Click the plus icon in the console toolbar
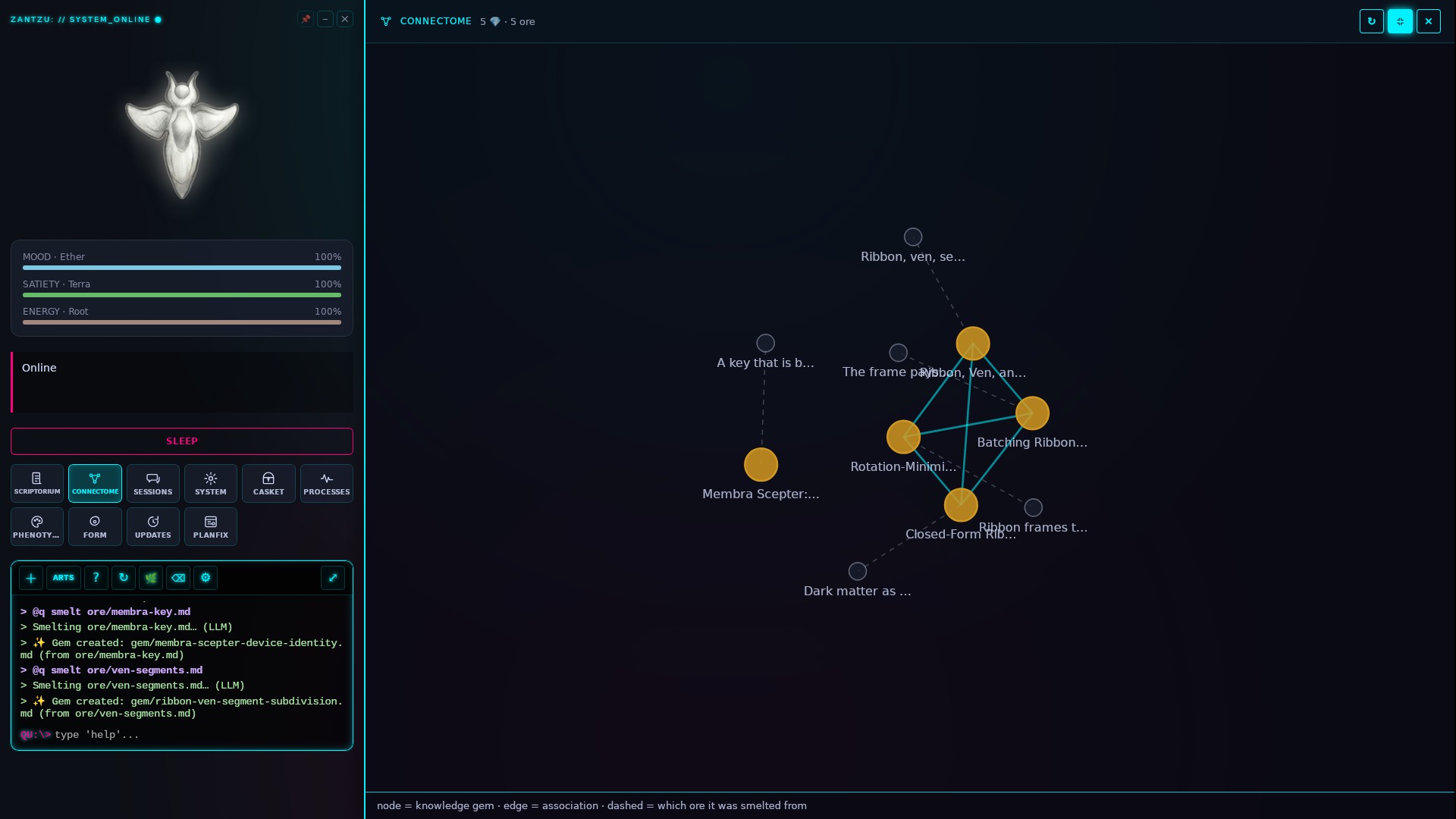Screen dimensions: 1456x819 [31, 578]
